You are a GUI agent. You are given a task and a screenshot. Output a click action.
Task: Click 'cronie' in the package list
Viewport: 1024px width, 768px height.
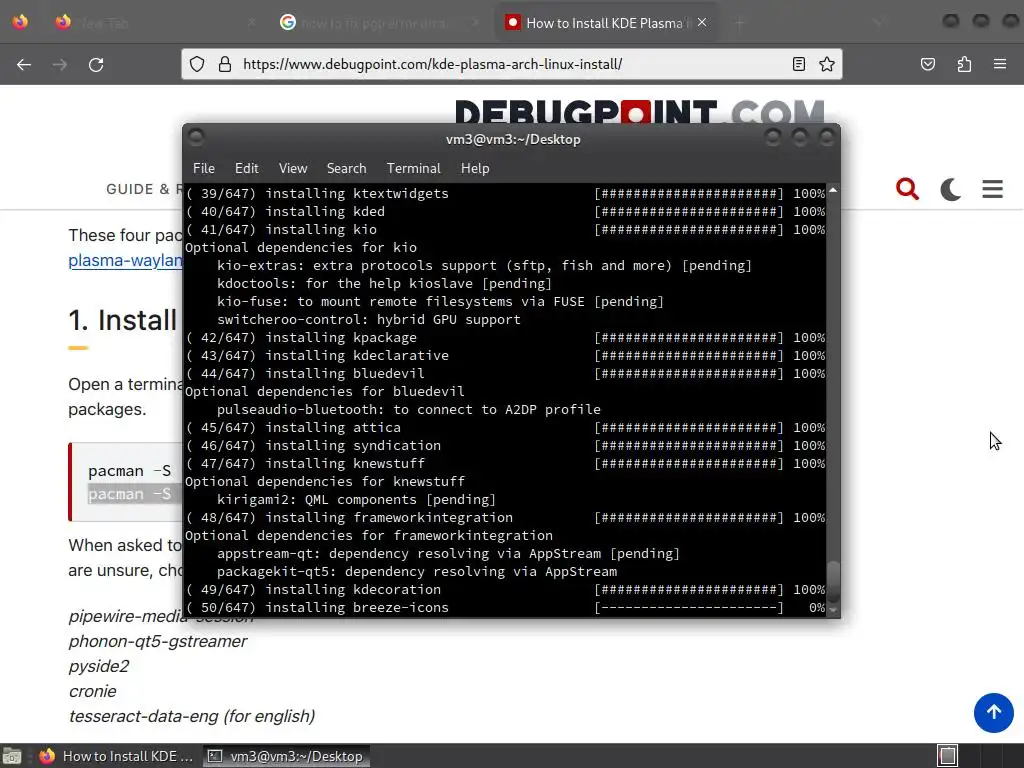93,691
